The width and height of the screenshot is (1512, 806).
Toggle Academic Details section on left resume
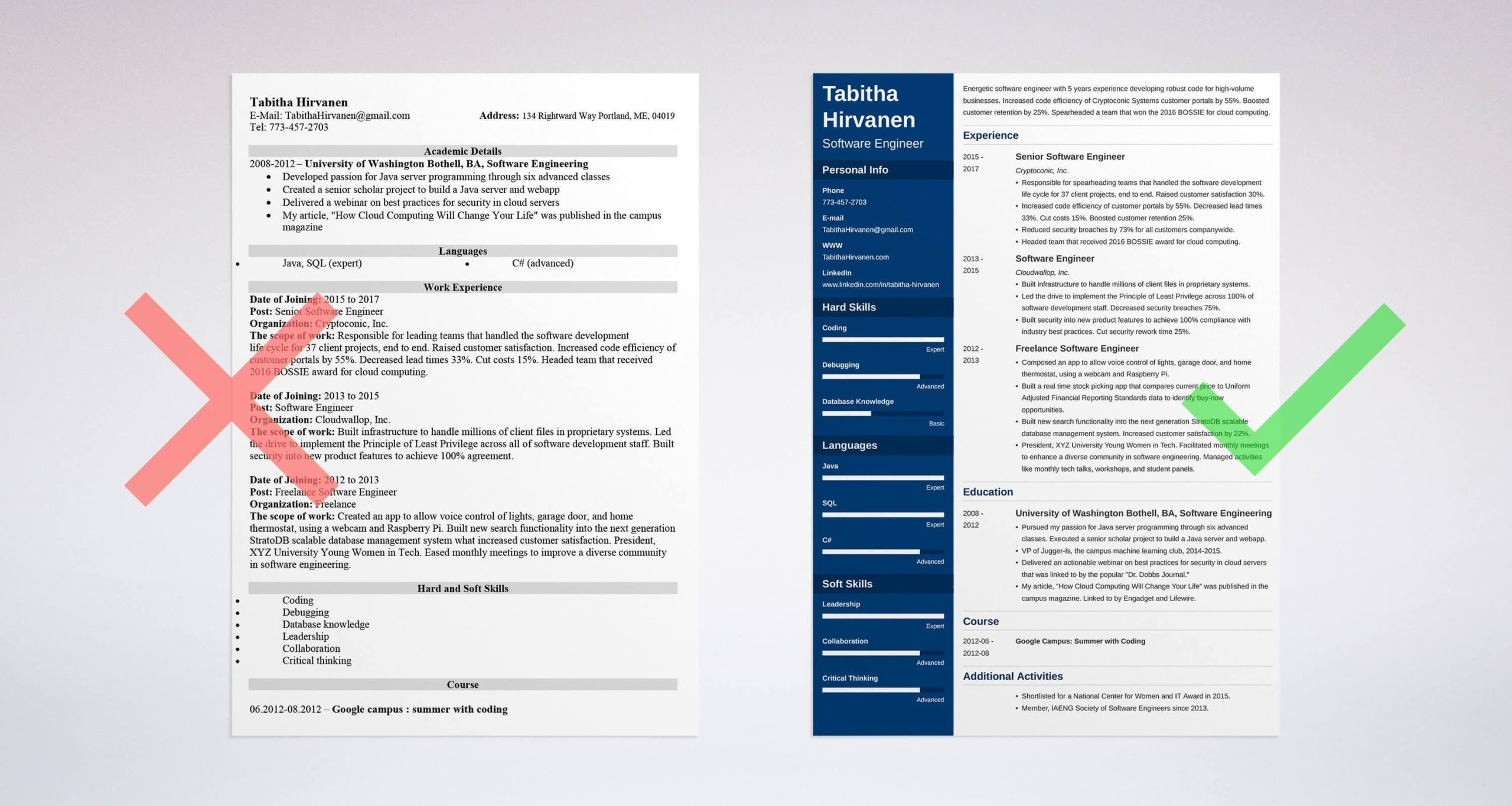point(462,150)
